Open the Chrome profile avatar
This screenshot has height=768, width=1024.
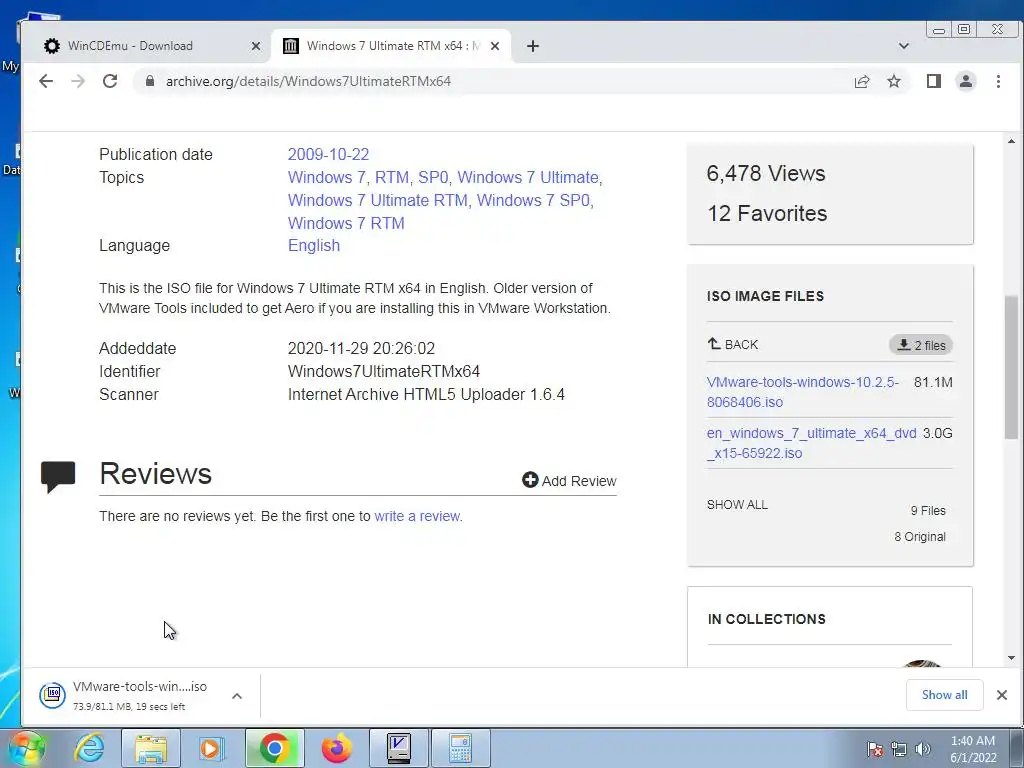point(966,81)
